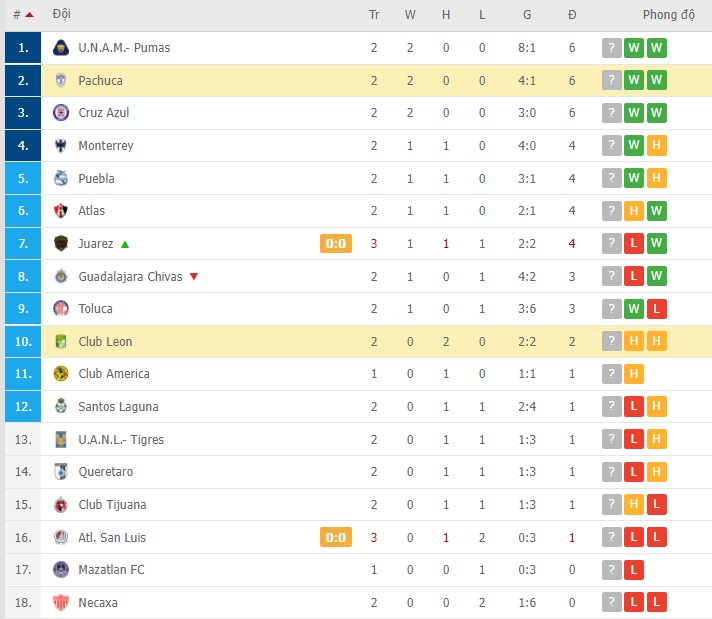This screenshot has height=619, width=712.
Task: Click the Atlas team badge
Action: (61, 211)
